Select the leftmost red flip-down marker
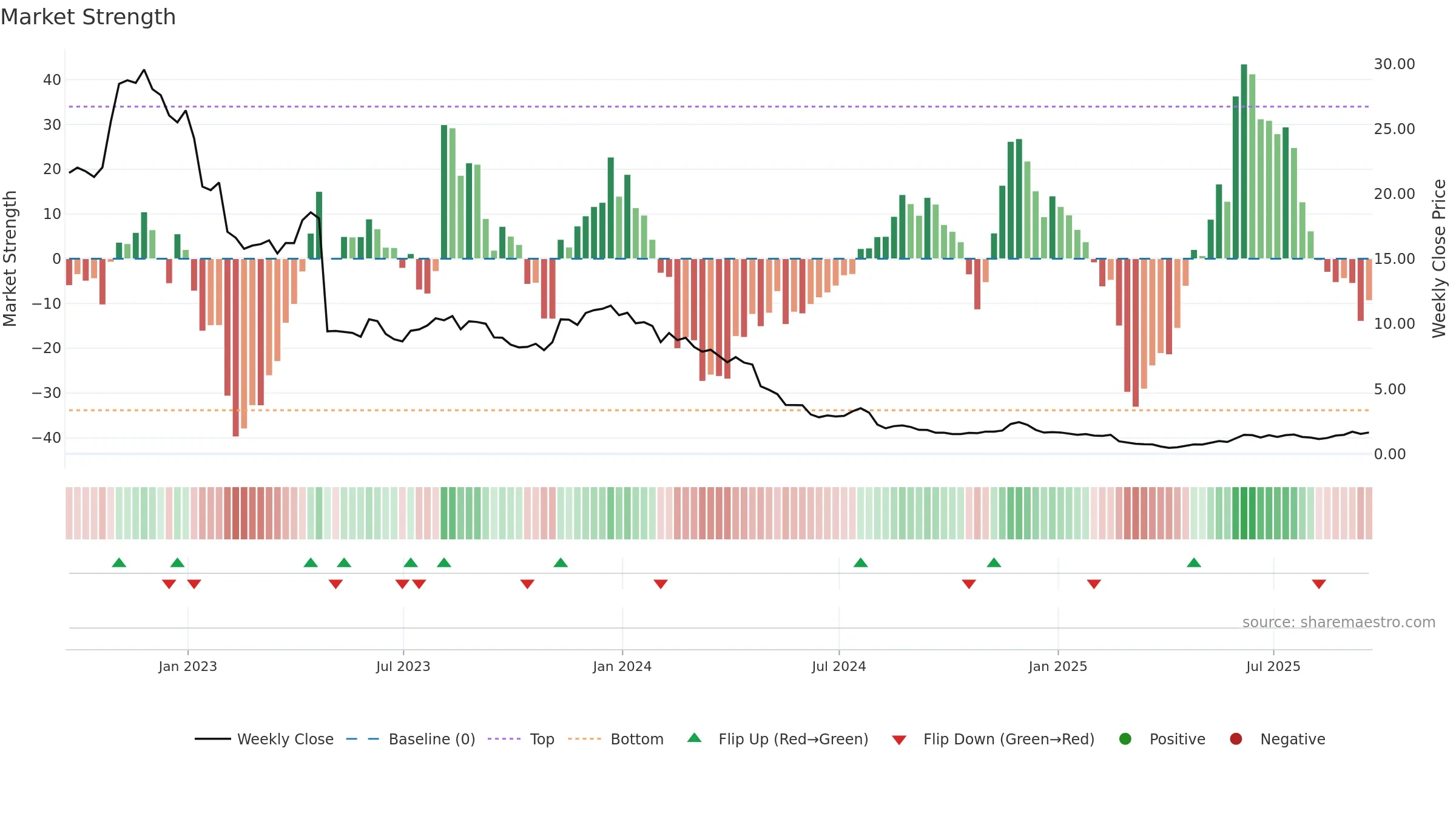The image size is (1456, 819). click(169, 584)
